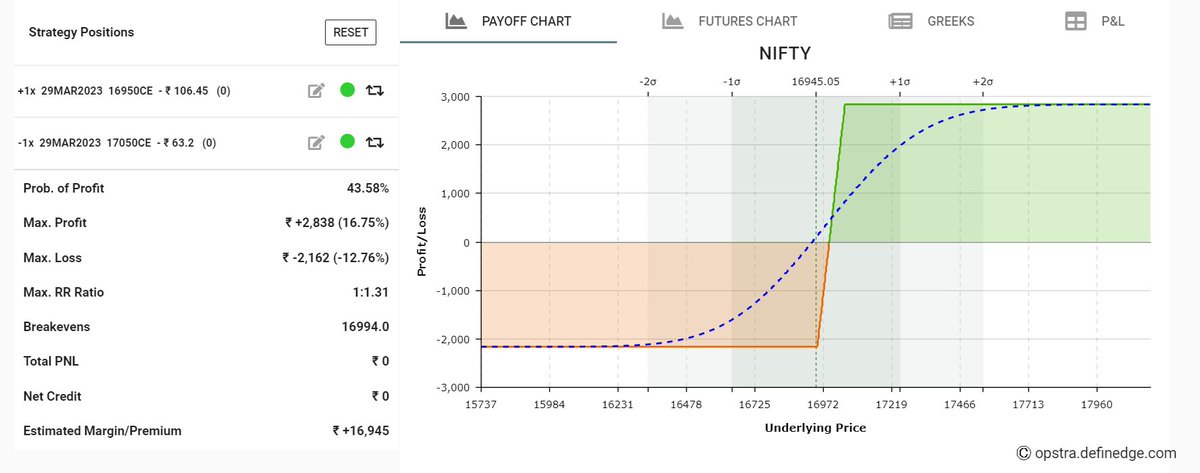The image size is (1200, 473).
Task: Switch to the Greeks tab
Action: click(931, 21)
